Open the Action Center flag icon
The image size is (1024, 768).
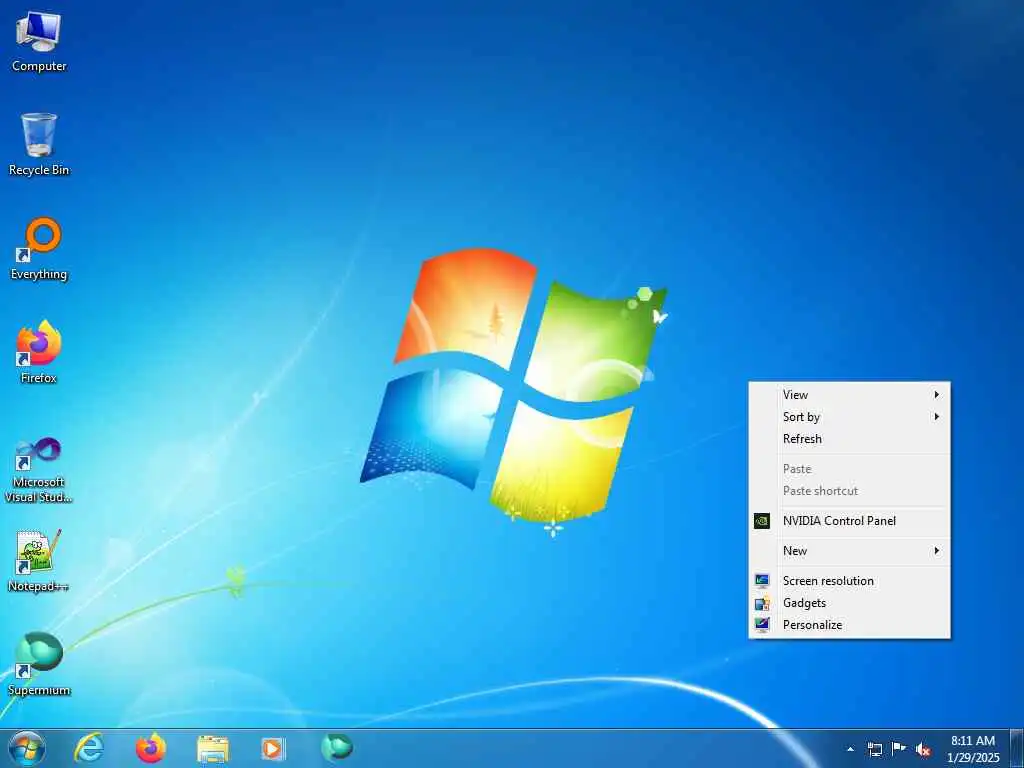(x=899, y=749)
